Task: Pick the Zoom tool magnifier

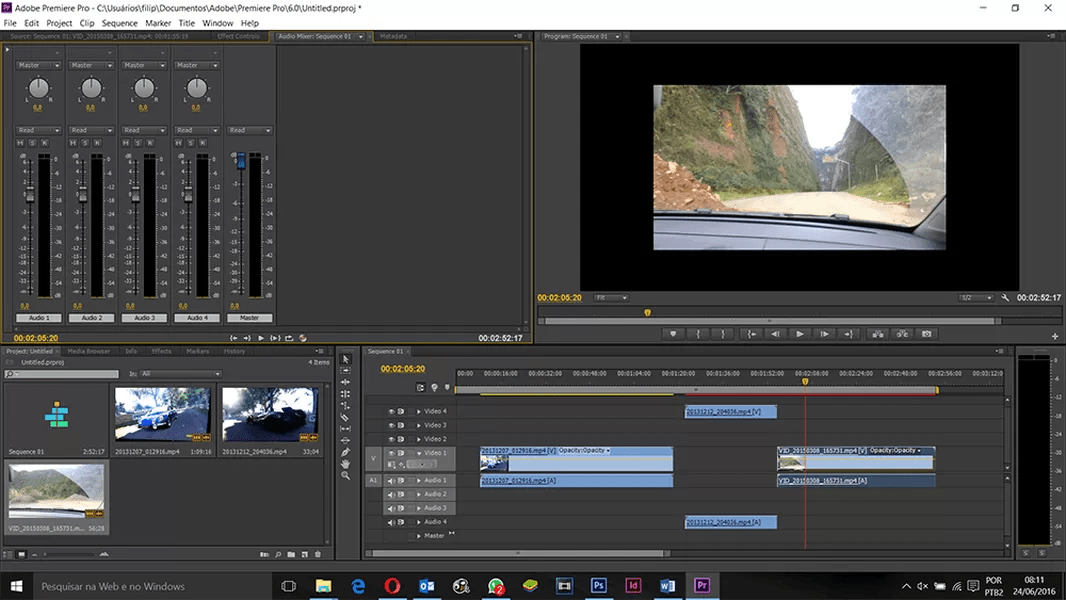Action: click(346, 476)
